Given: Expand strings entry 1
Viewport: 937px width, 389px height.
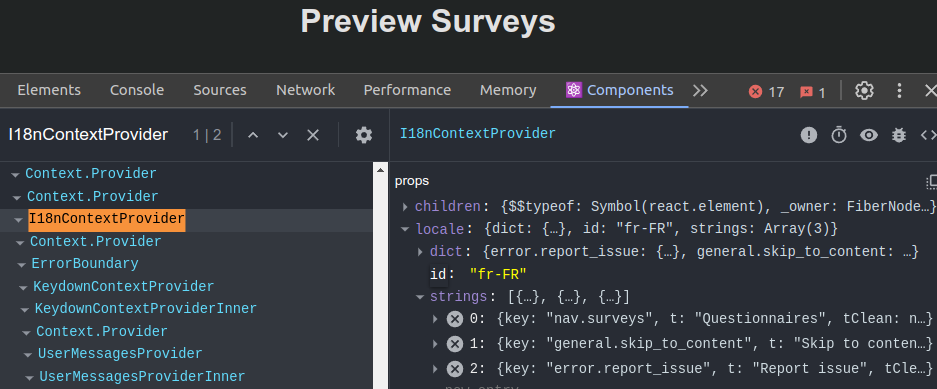Looking at the screenshot, I should (x=435, y=344).
